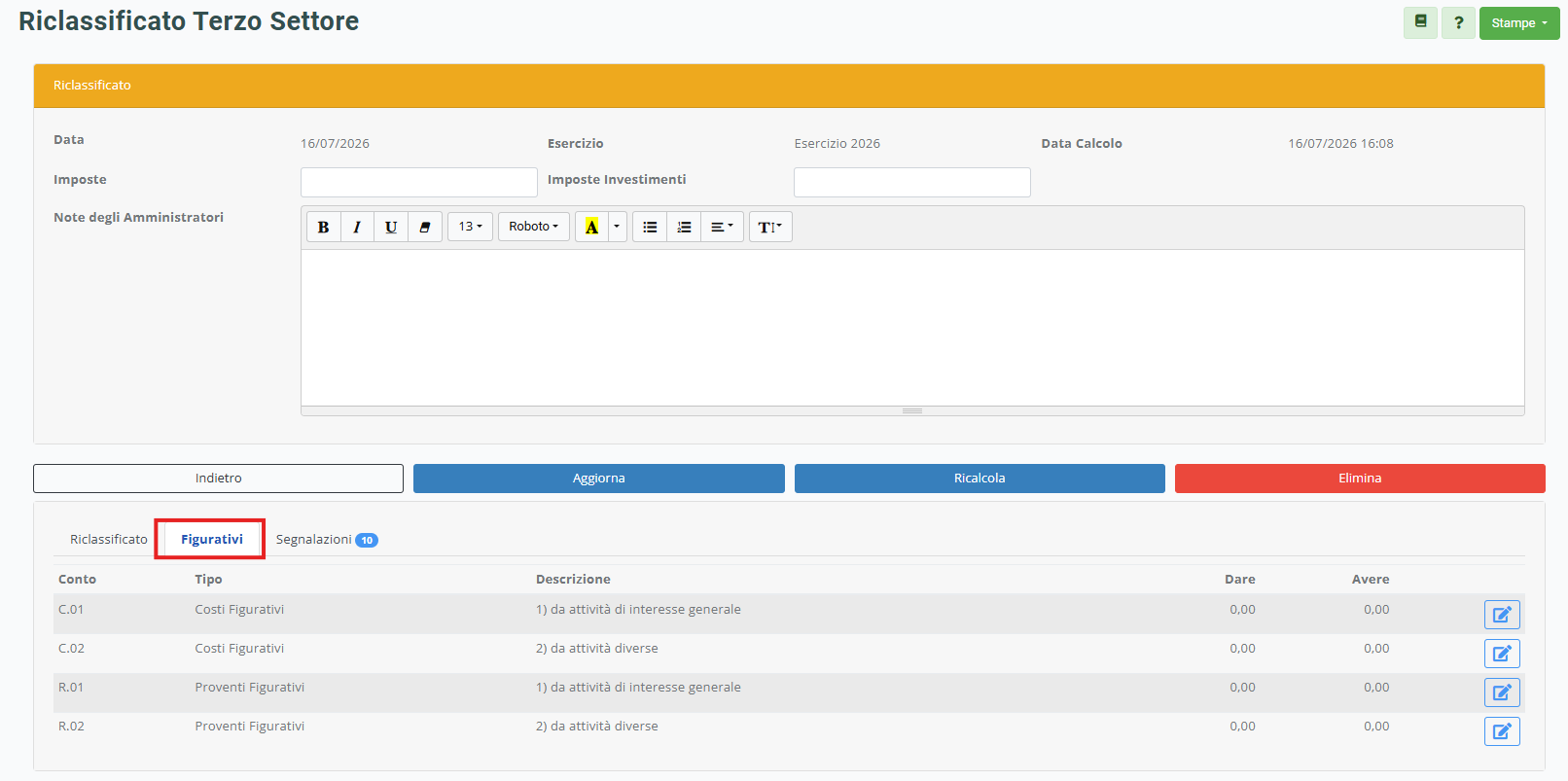Click the eraser remove-formatting icon

tap(425, 227)
